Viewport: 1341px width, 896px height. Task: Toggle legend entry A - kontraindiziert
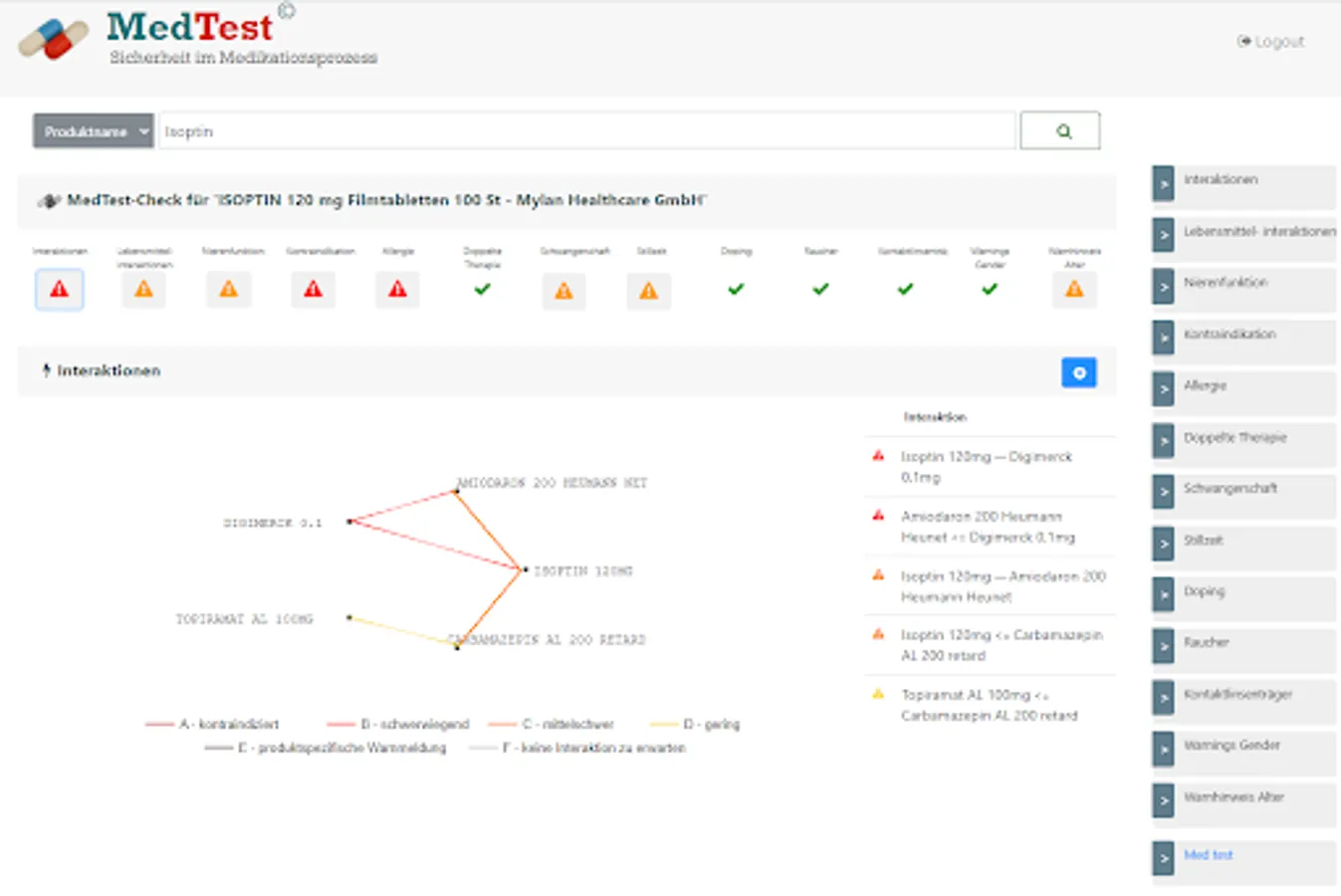click(212, 725)
